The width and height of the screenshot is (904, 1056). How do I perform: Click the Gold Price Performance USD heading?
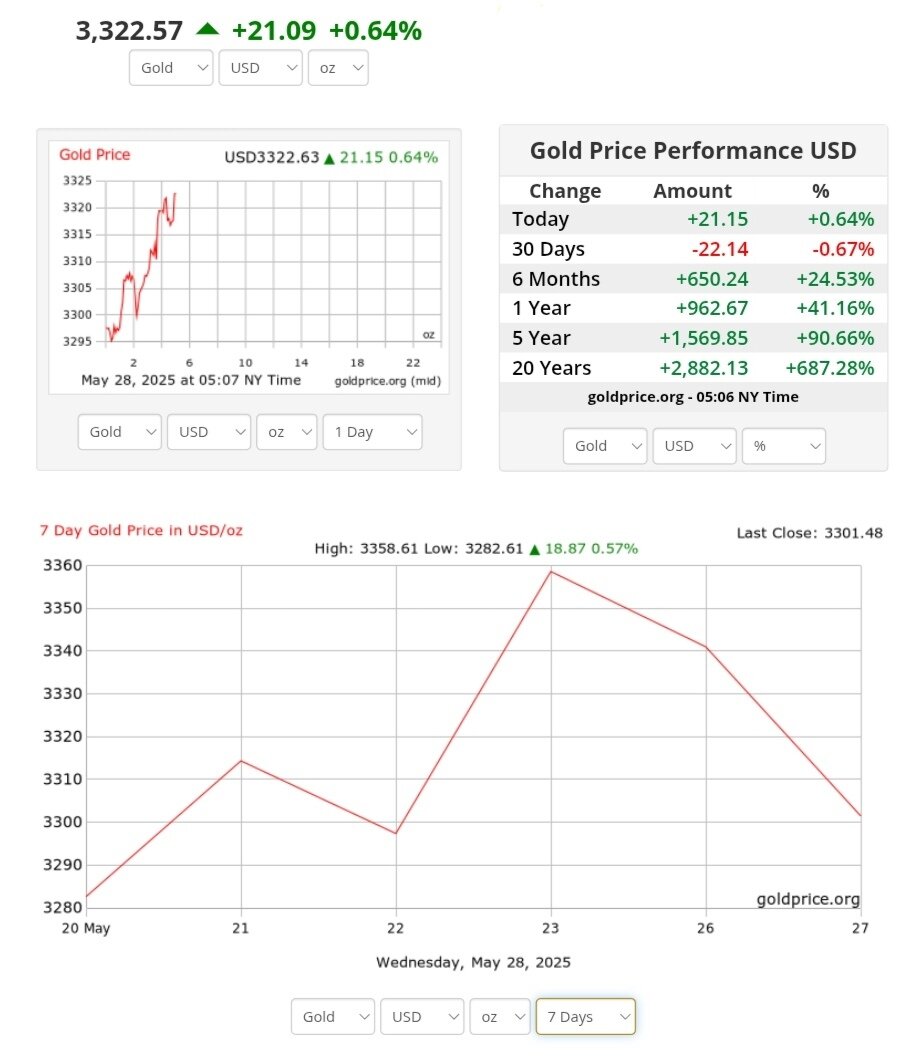[x=693, y=151]
